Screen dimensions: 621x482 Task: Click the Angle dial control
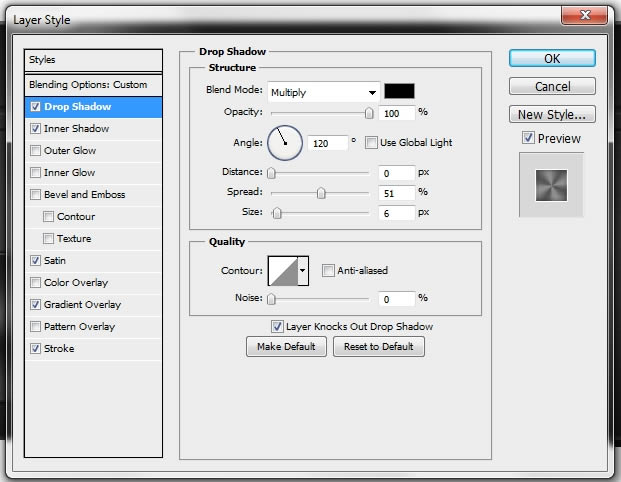[285, 143]
